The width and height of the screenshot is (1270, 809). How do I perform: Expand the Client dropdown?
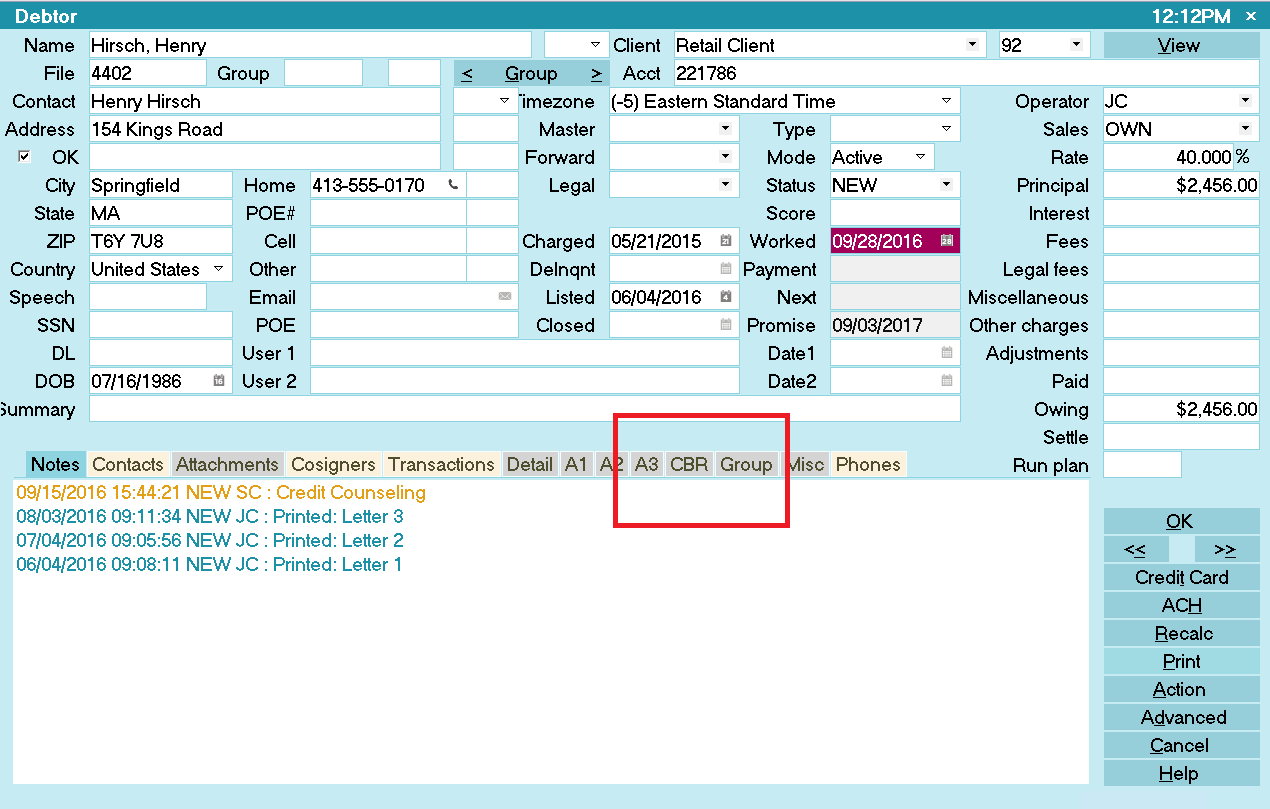(x=972, y=45)
